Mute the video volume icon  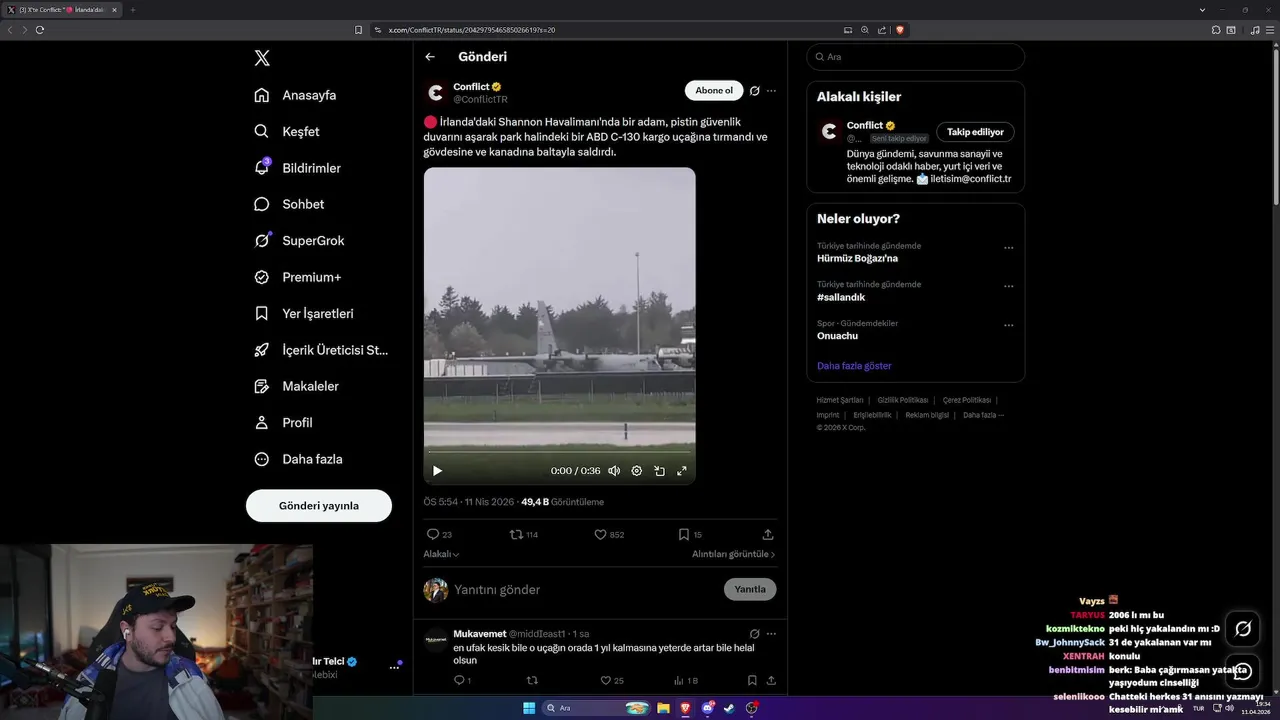(x=614, y=471)
